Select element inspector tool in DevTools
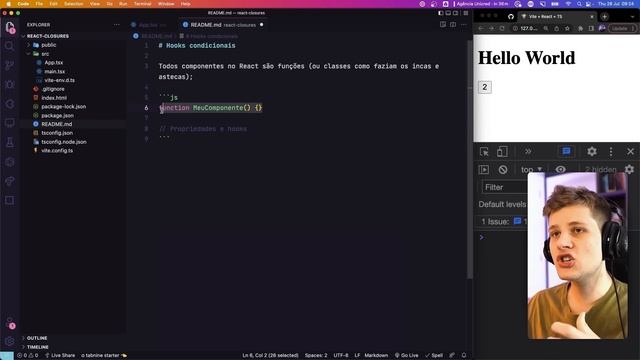 tap(484, 151)
